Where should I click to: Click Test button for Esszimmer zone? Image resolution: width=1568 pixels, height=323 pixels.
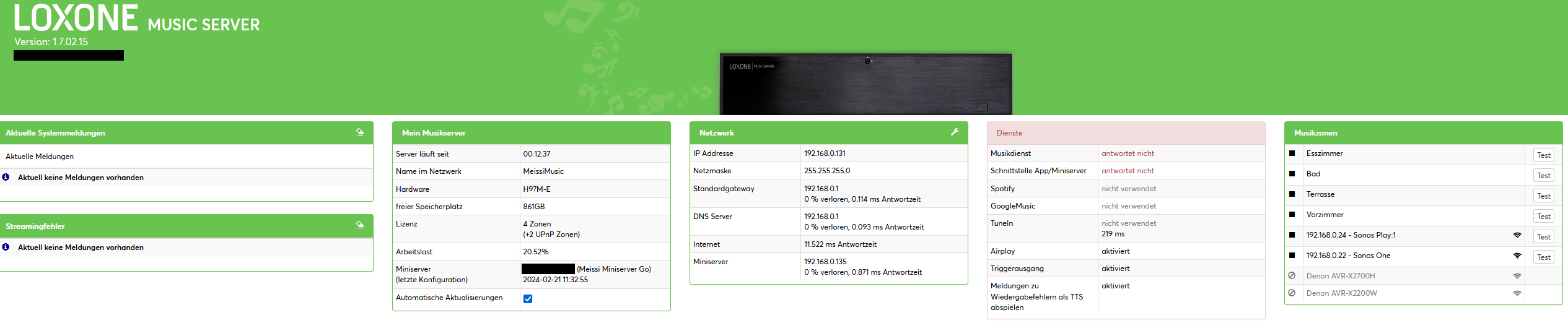coord(1544,155)
